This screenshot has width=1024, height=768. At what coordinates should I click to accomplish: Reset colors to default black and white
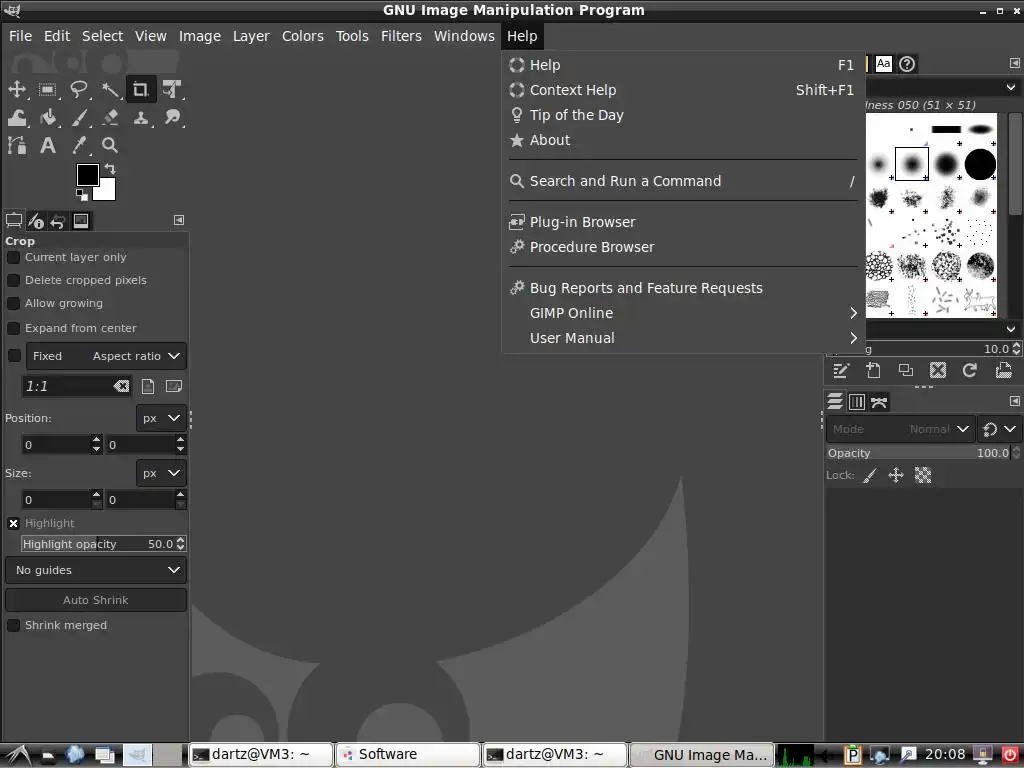coord(82,195)
